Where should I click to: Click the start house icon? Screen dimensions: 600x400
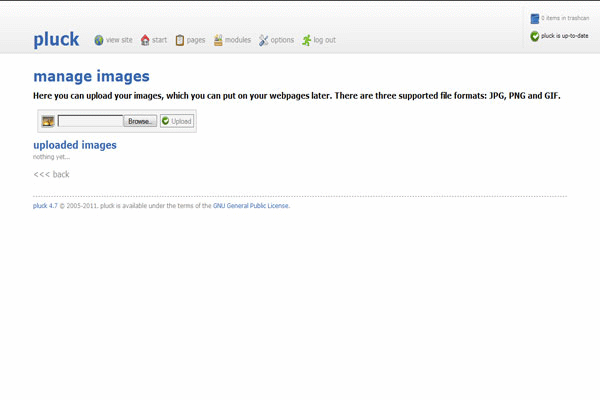(145, 40)
